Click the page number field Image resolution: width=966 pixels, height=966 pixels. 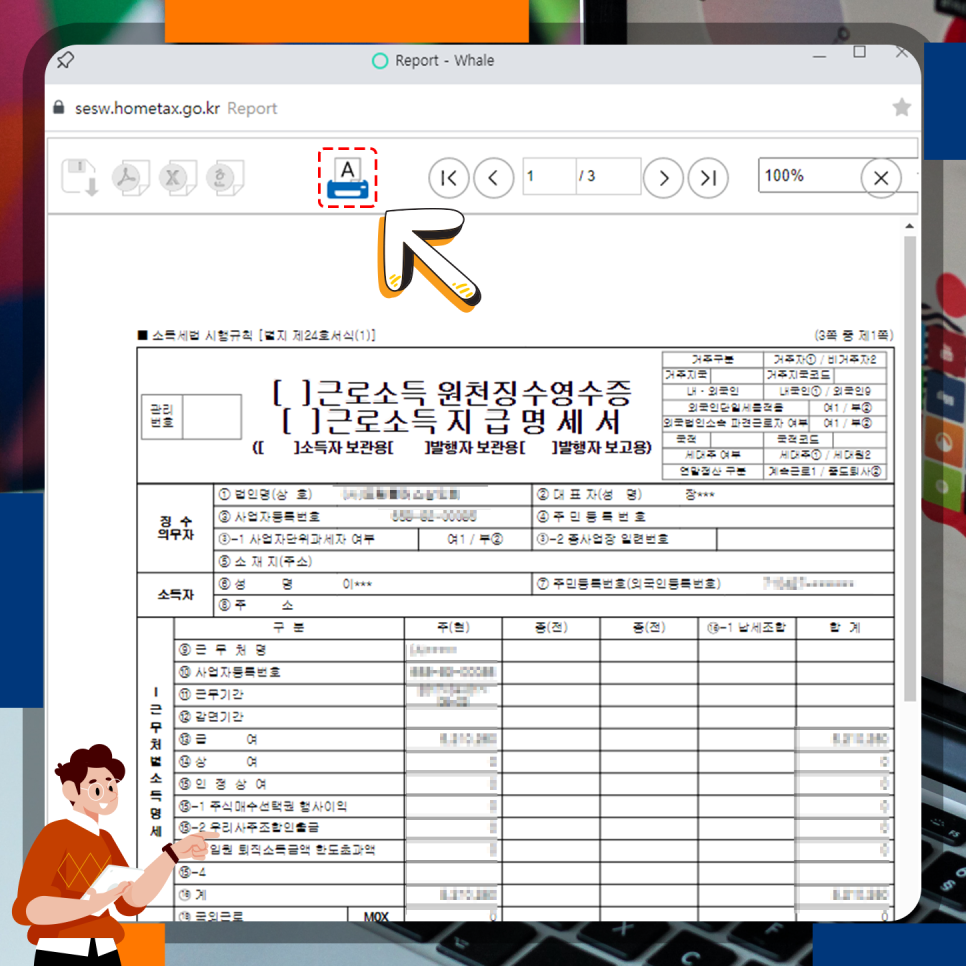[x=549, y=176]
